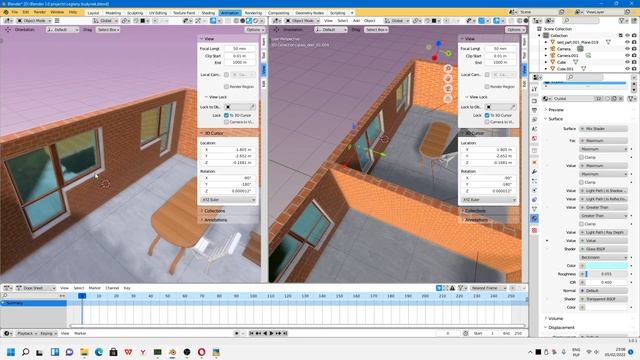Open the Keying popover in timeline
This screenshot has width=640, height=360.
48,333
